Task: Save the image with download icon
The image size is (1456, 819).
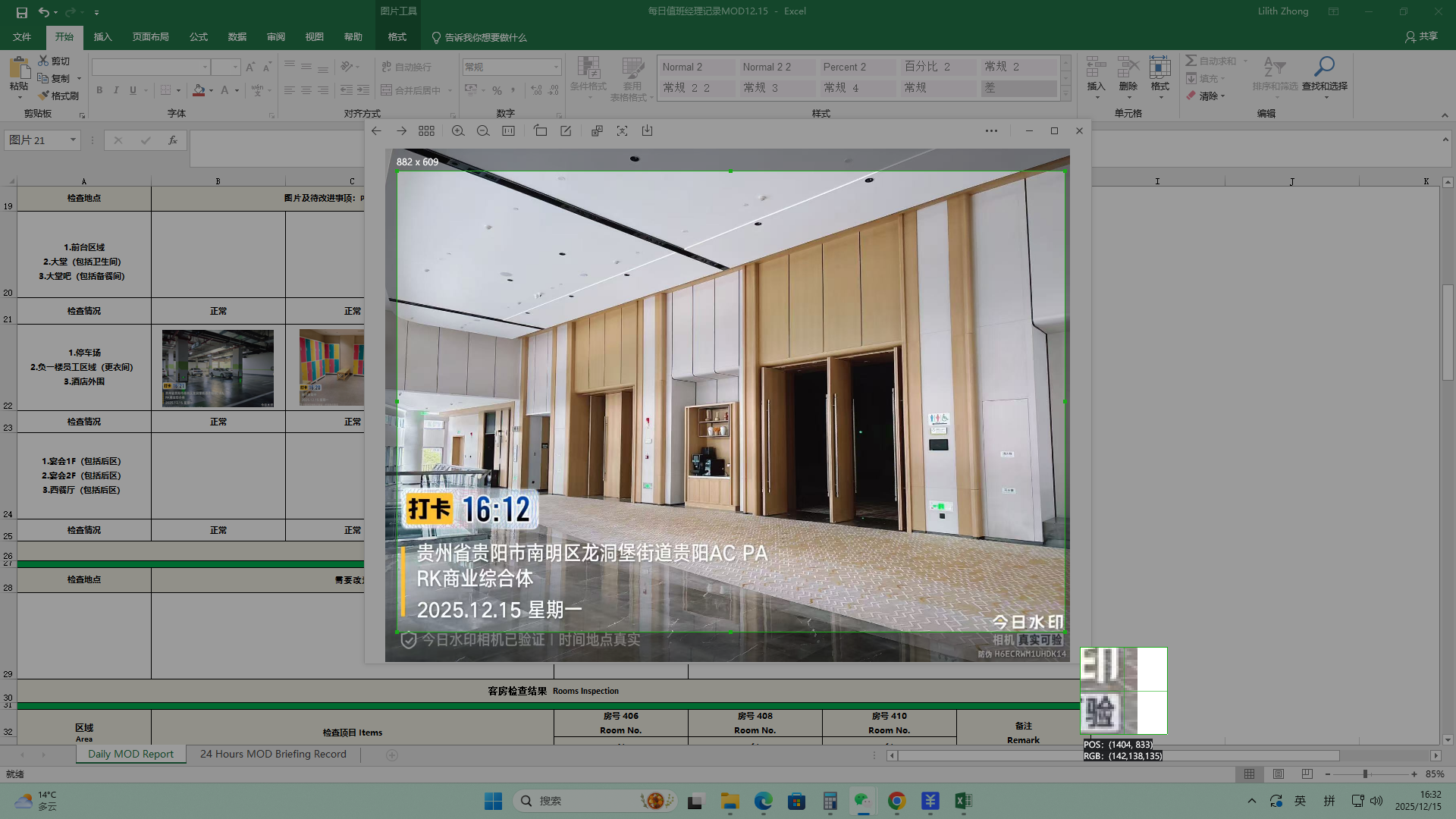Action: click(647, 131)
